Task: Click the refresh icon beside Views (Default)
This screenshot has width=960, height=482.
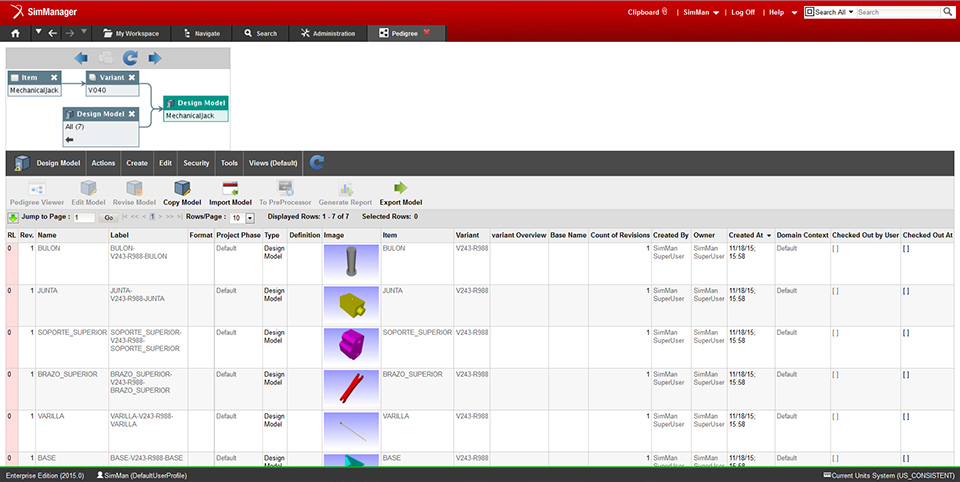Action: (317, 162)
